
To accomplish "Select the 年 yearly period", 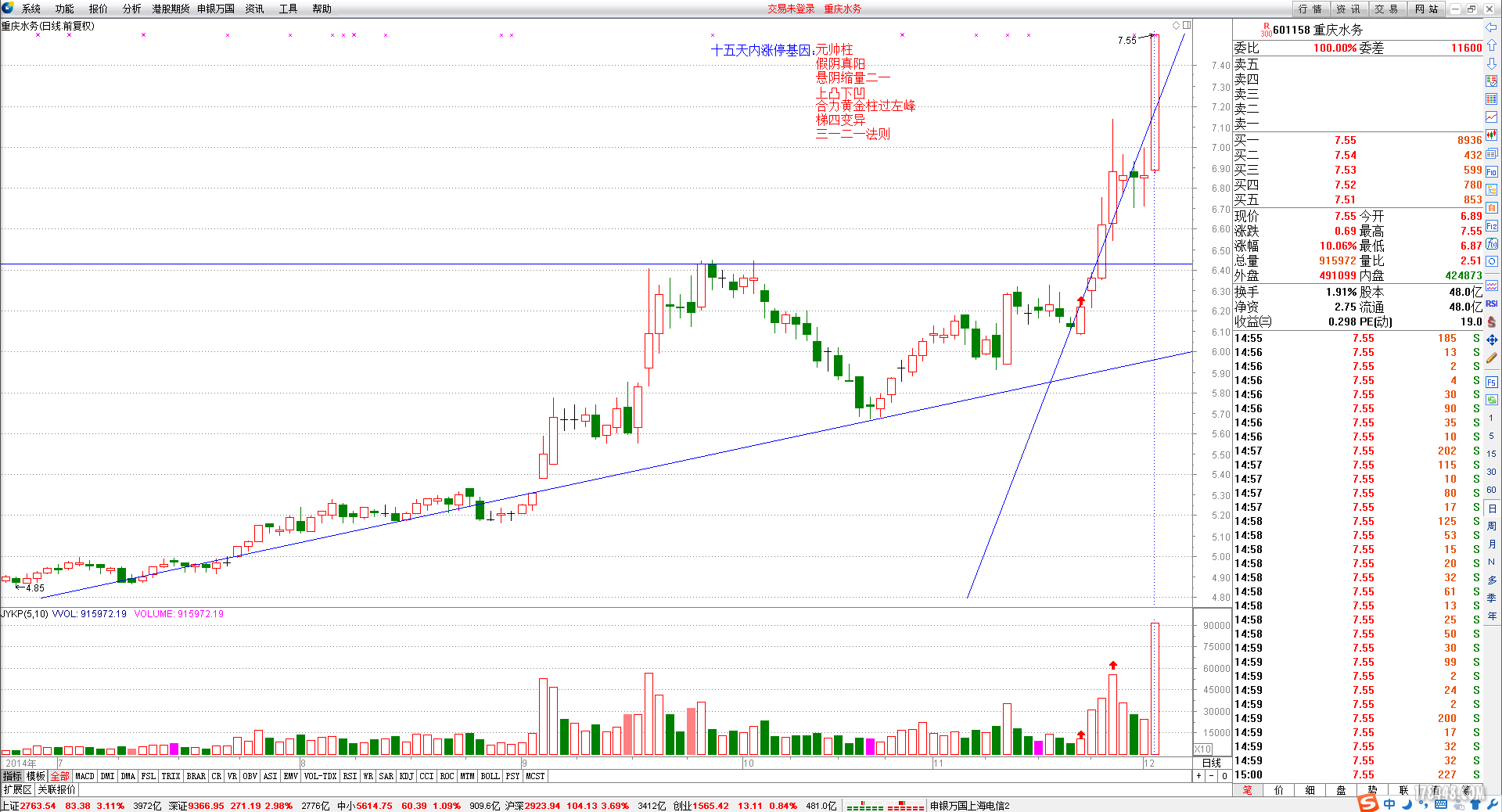I will point(1491,616).
